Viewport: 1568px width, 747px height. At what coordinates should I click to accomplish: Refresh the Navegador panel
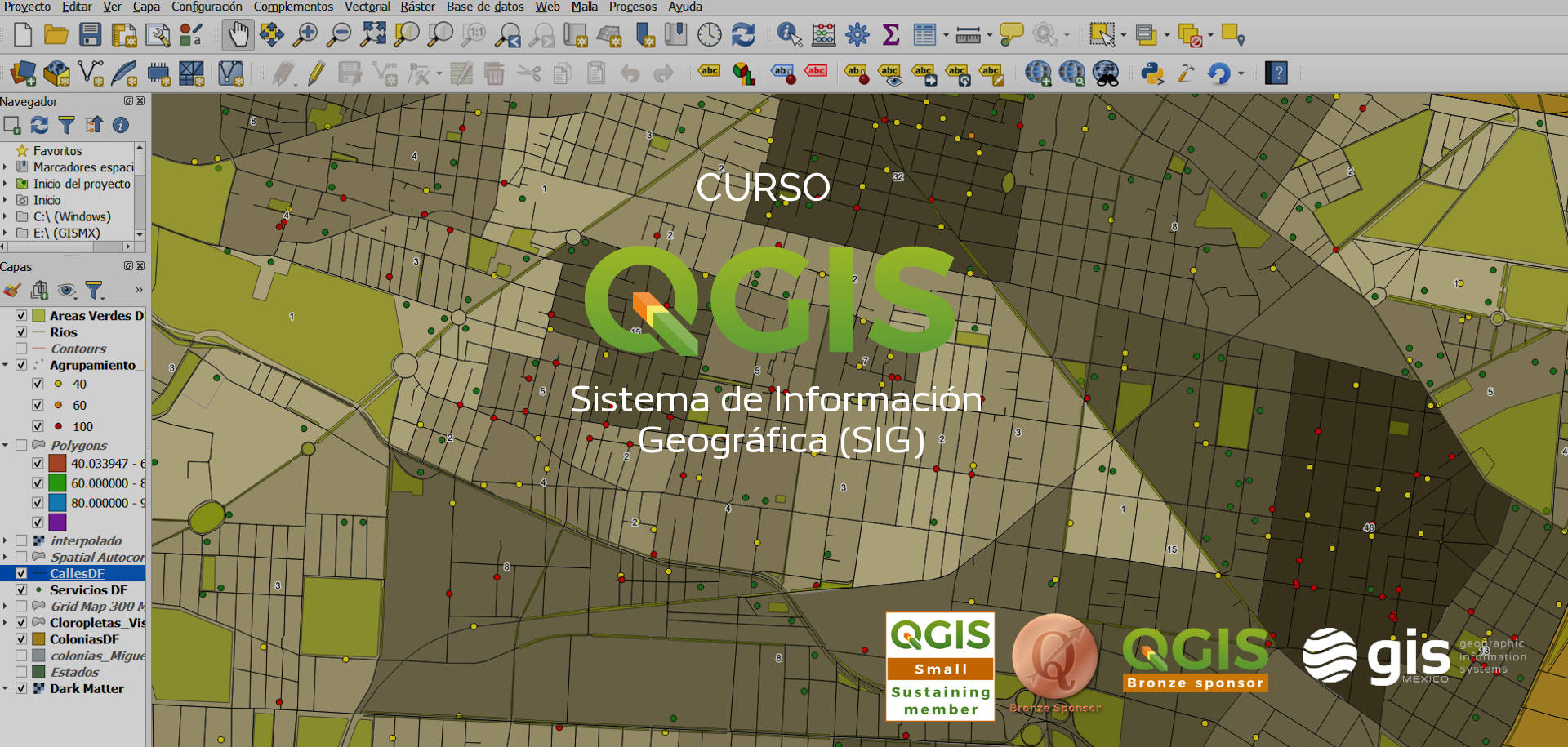39,125
